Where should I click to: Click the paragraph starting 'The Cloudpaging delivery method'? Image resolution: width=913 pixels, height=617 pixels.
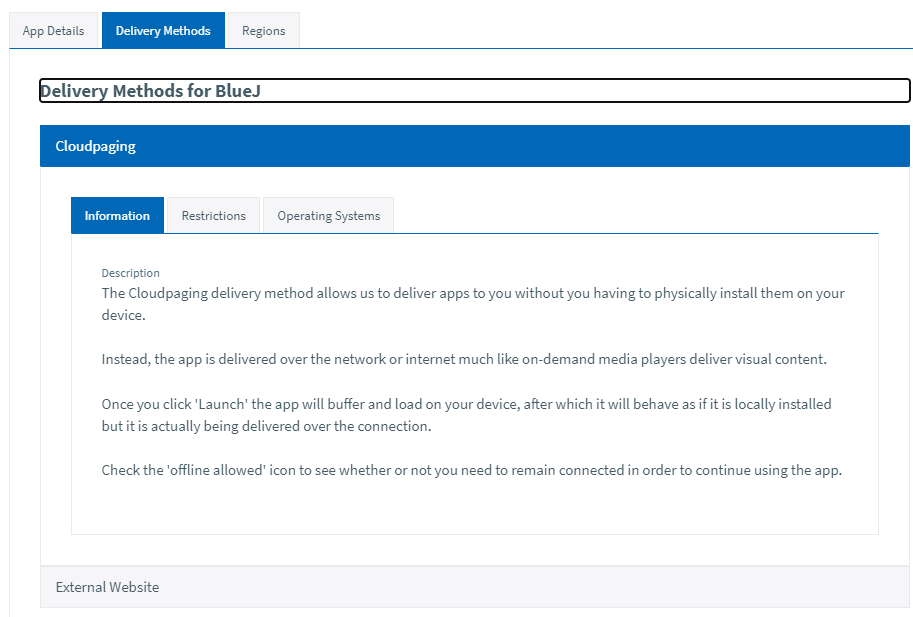click(473, 304)
